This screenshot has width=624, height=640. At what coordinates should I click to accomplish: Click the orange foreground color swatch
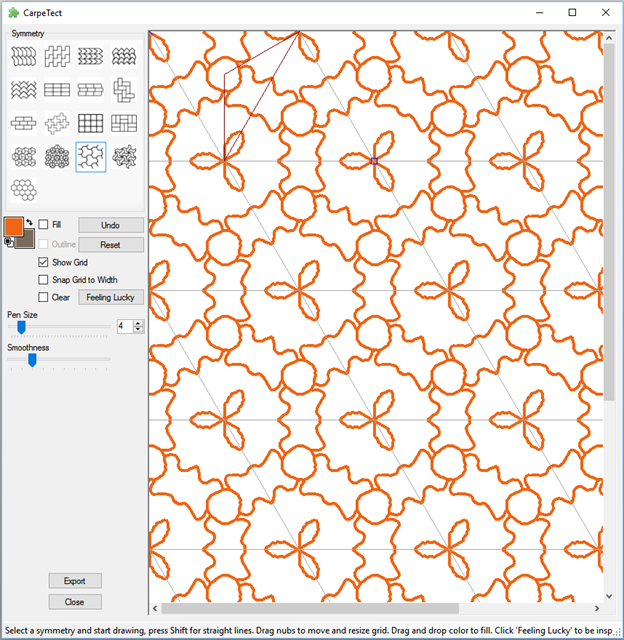coord(14,227)
